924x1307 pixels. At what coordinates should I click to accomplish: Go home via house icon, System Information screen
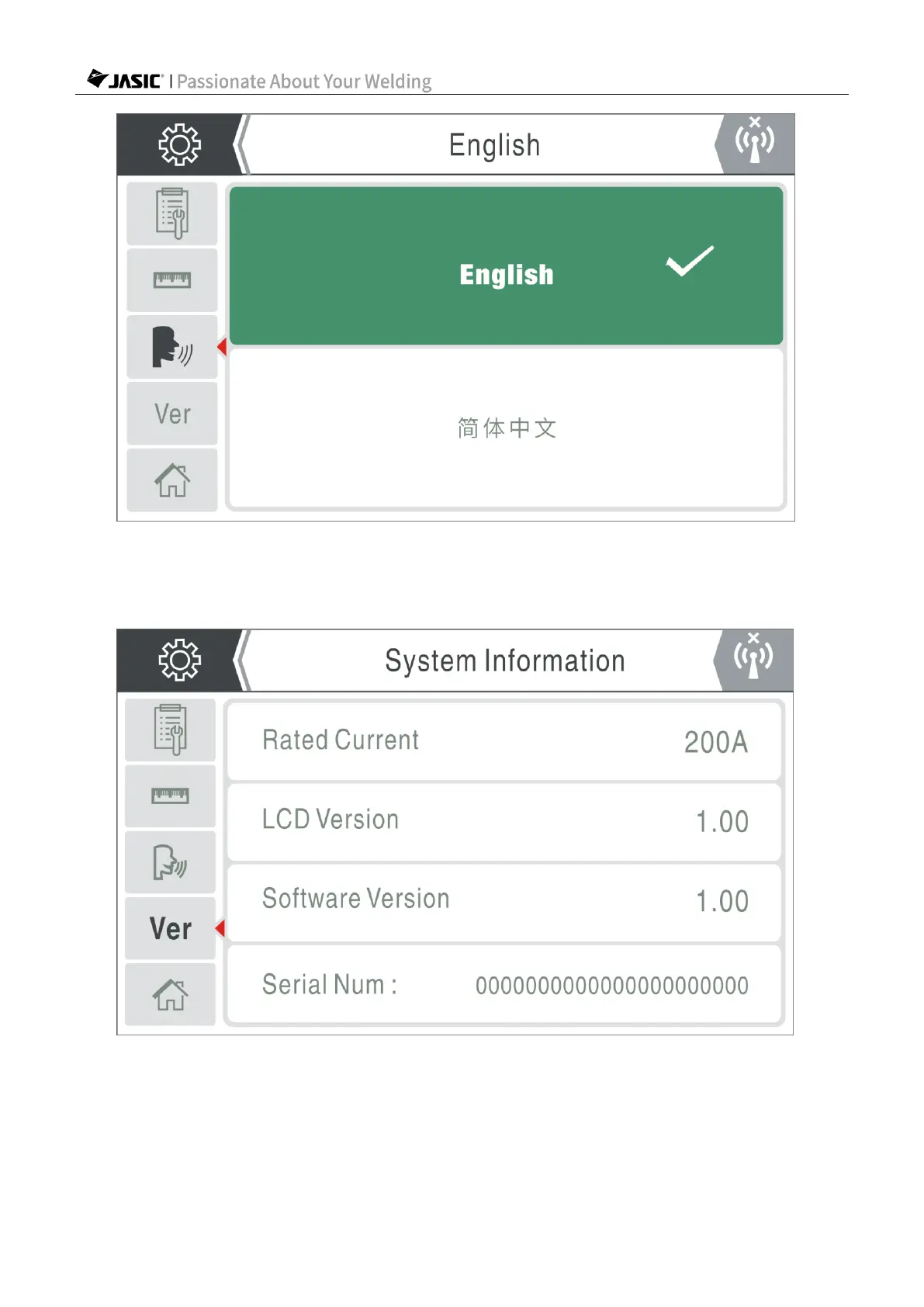tap(171, 995)
